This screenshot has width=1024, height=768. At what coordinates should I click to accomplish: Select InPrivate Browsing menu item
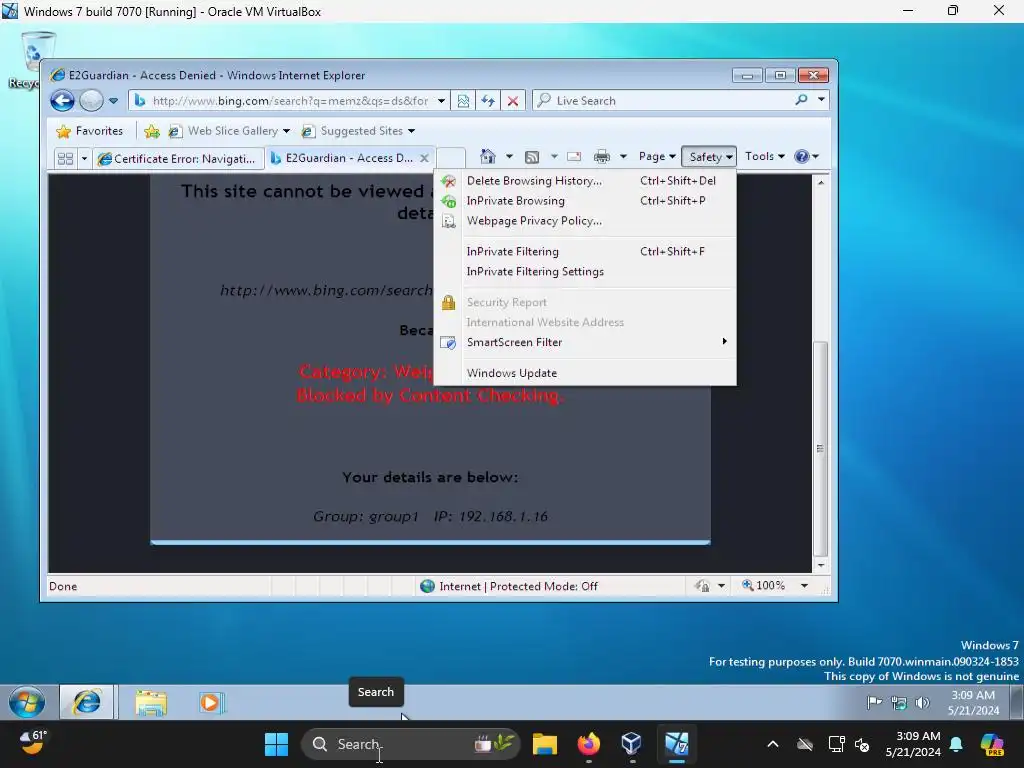point(585,200)
